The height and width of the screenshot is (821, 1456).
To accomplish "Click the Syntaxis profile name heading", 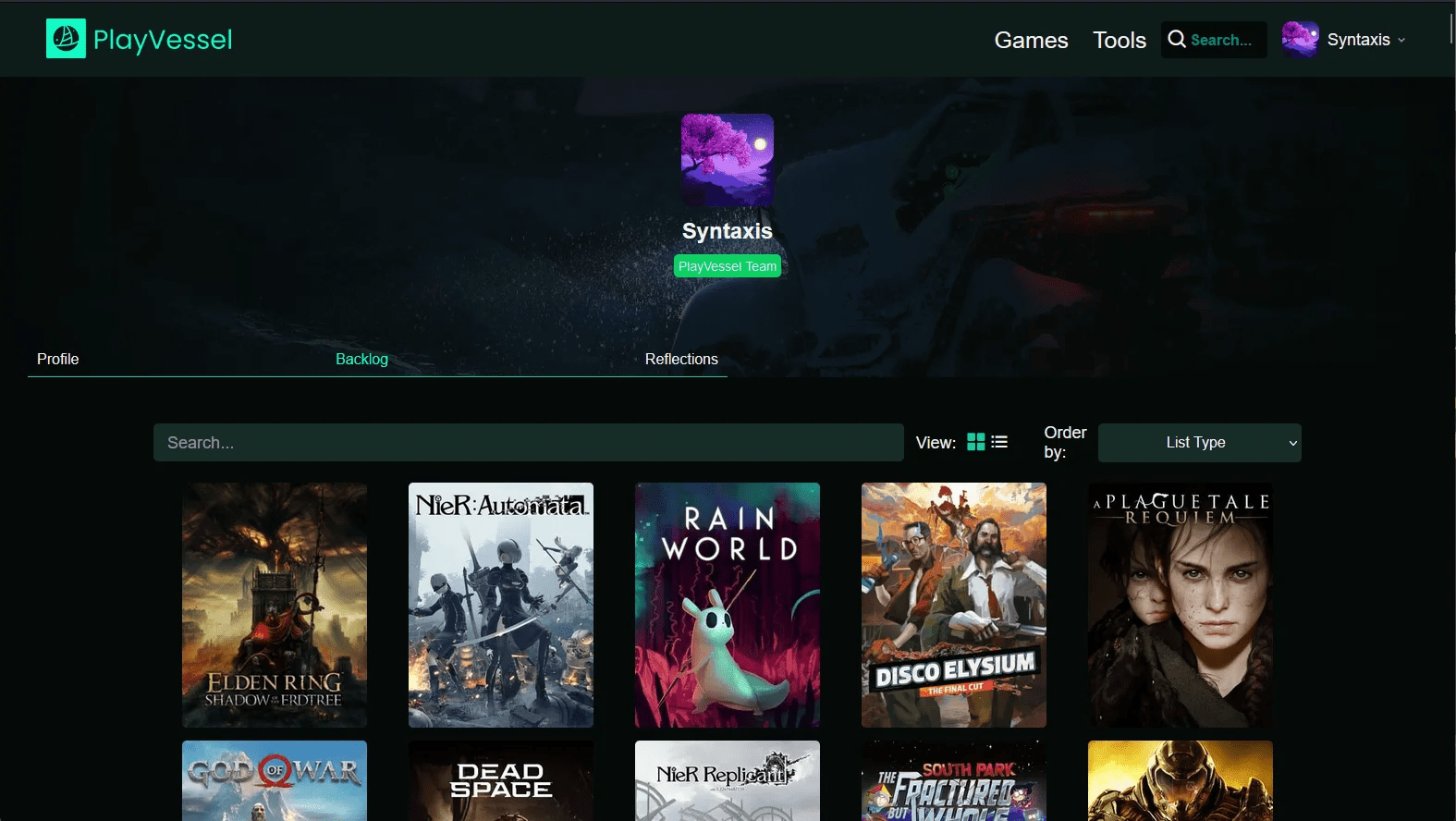I will (x=728, y=231).
